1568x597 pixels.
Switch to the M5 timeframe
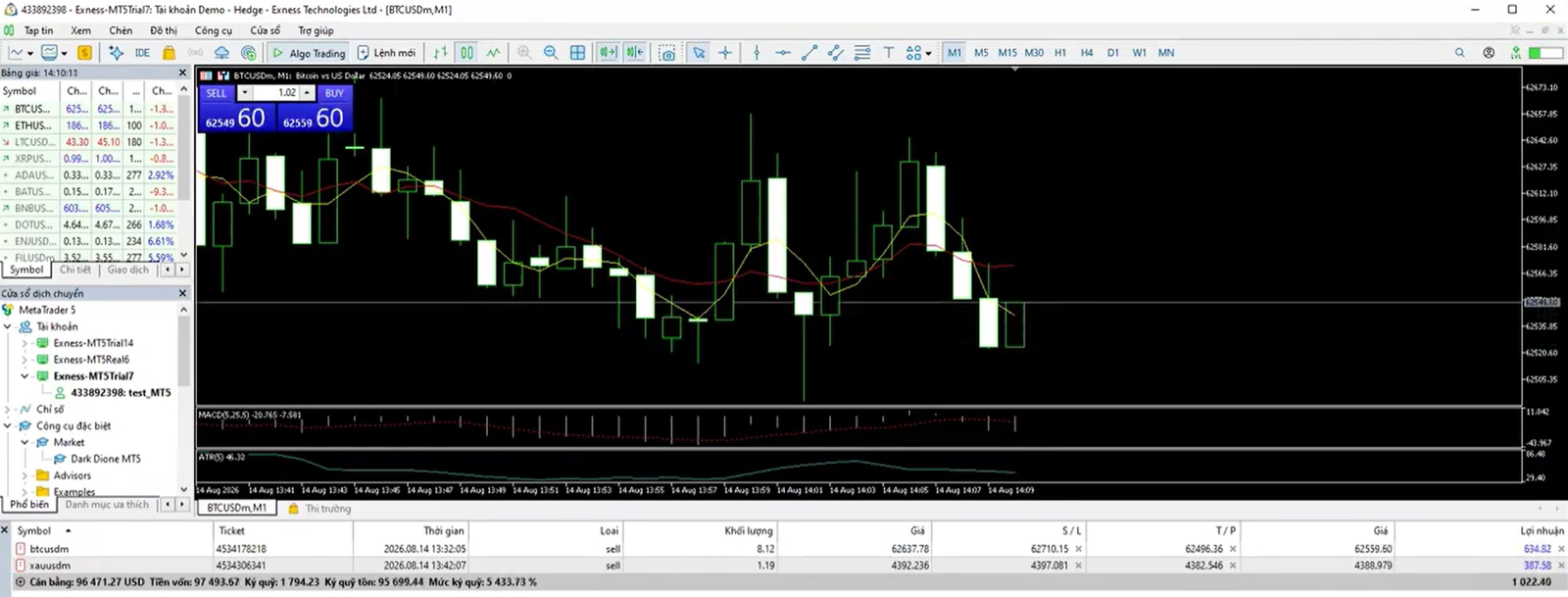[981, 53]
